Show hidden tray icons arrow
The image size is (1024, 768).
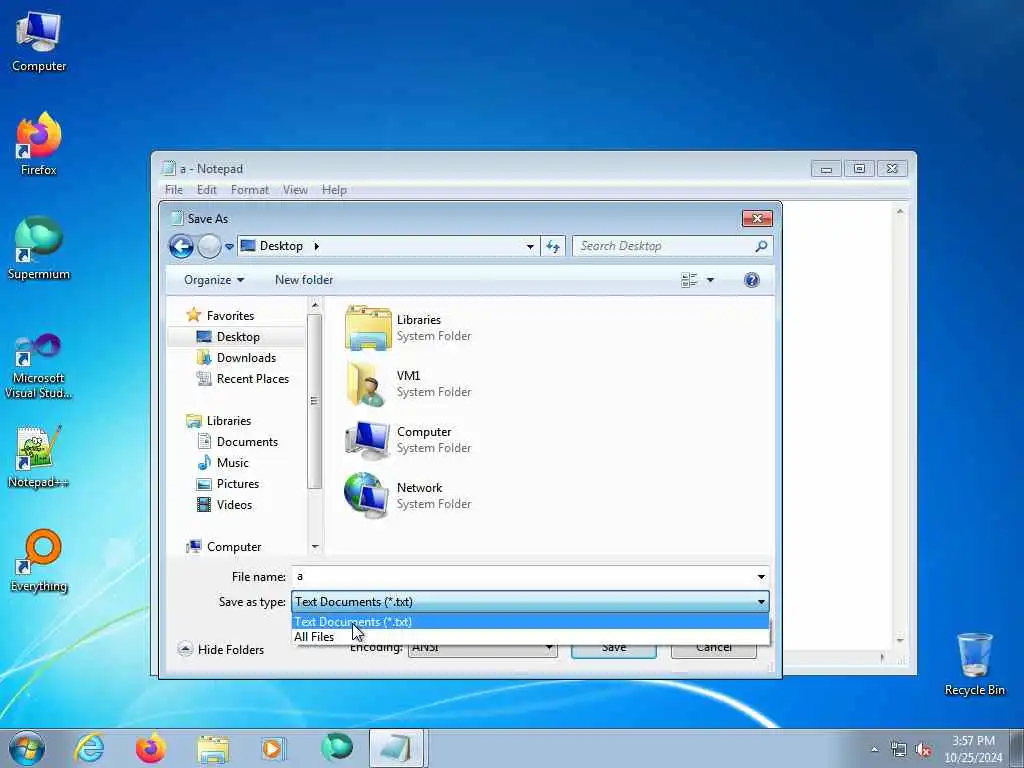[x=874, y=750]
